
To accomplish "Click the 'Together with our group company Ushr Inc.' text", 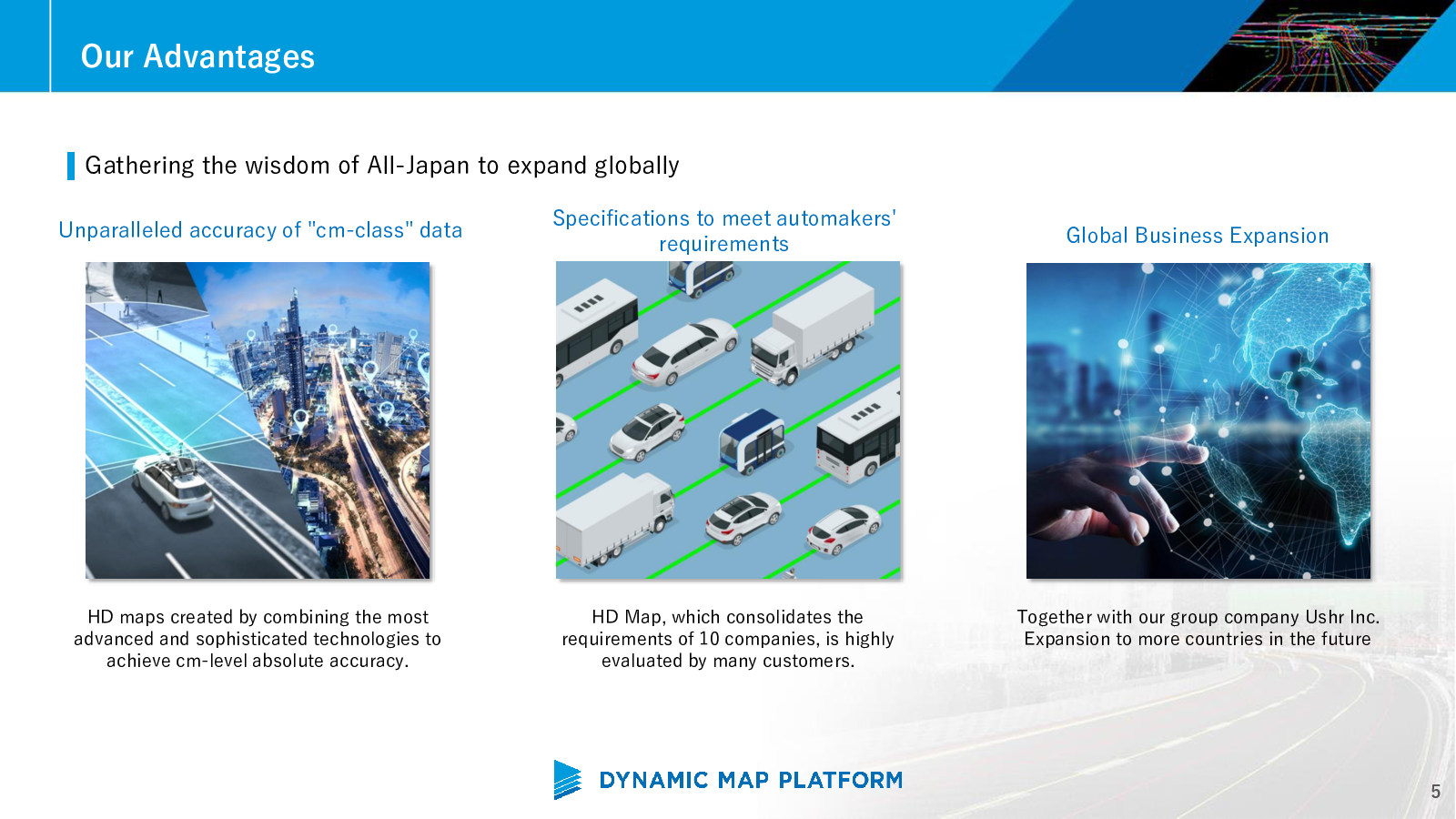I will [1198, 617].
